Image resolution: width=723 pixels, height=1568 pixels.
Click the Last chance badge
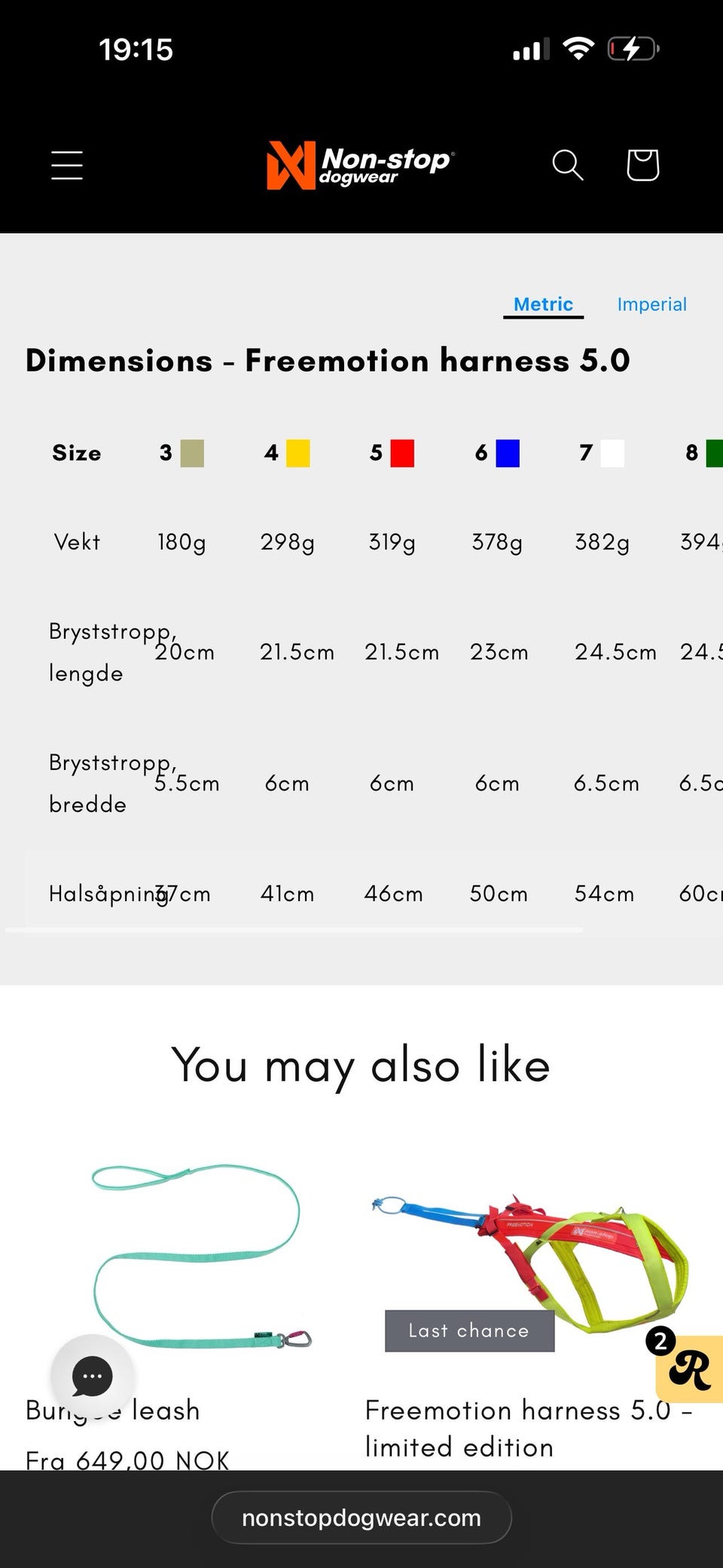pos(469,1331)
